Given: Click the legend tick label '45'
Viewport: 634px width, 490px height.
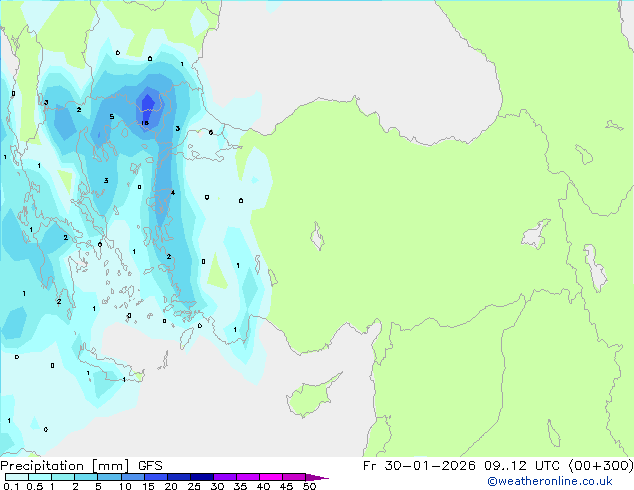Looking at the screenshot, I should (x=286, y=486).
